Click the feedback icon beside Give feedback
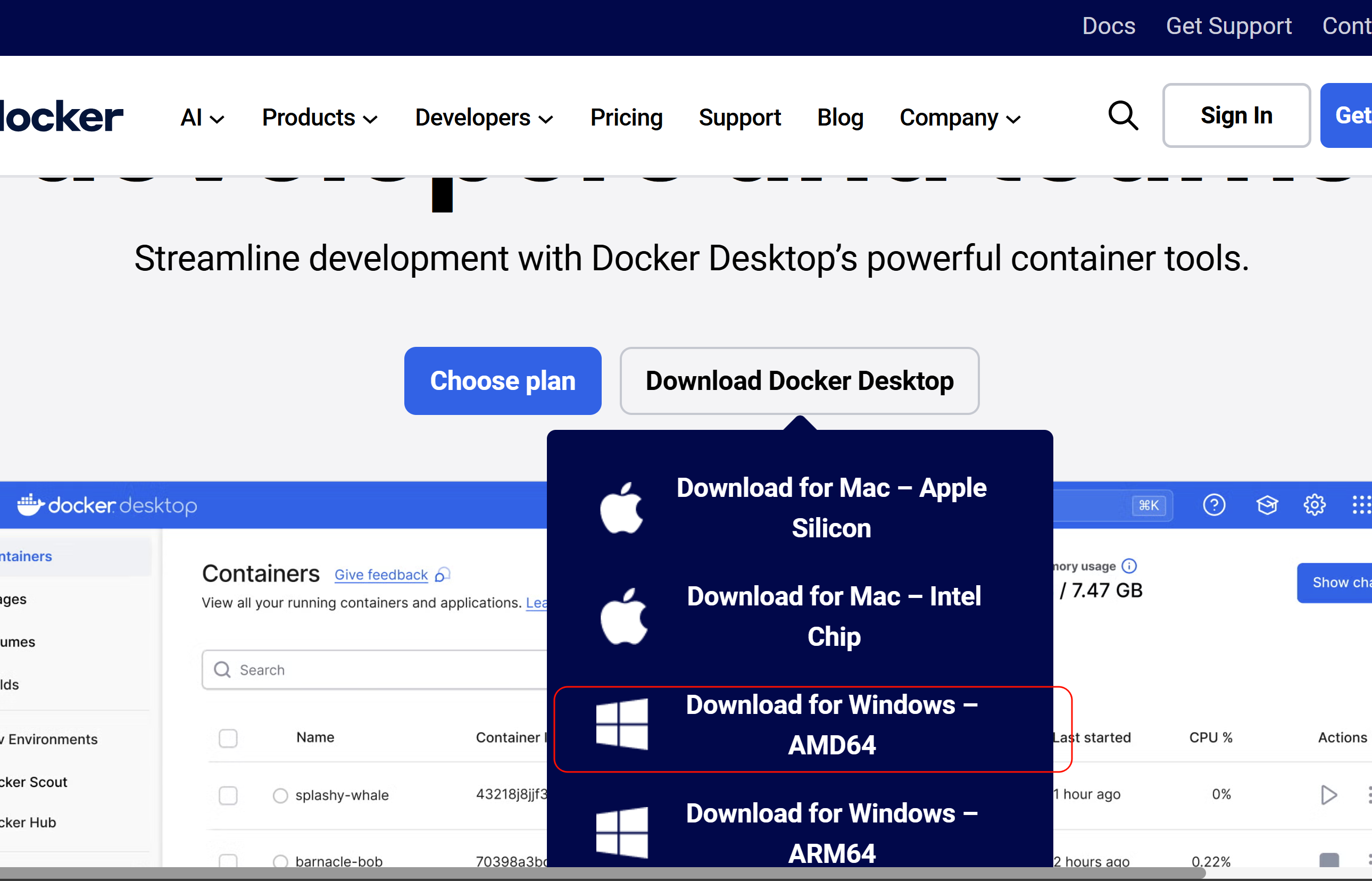Viewport: 1372px width, 881px height. click(443, 575)
